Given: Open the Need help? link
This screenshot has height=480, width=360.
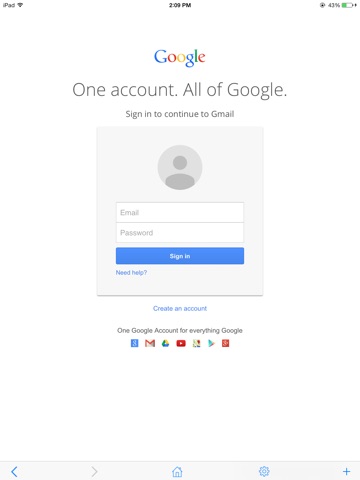Looking at the screenshot, I should (131, 273).
